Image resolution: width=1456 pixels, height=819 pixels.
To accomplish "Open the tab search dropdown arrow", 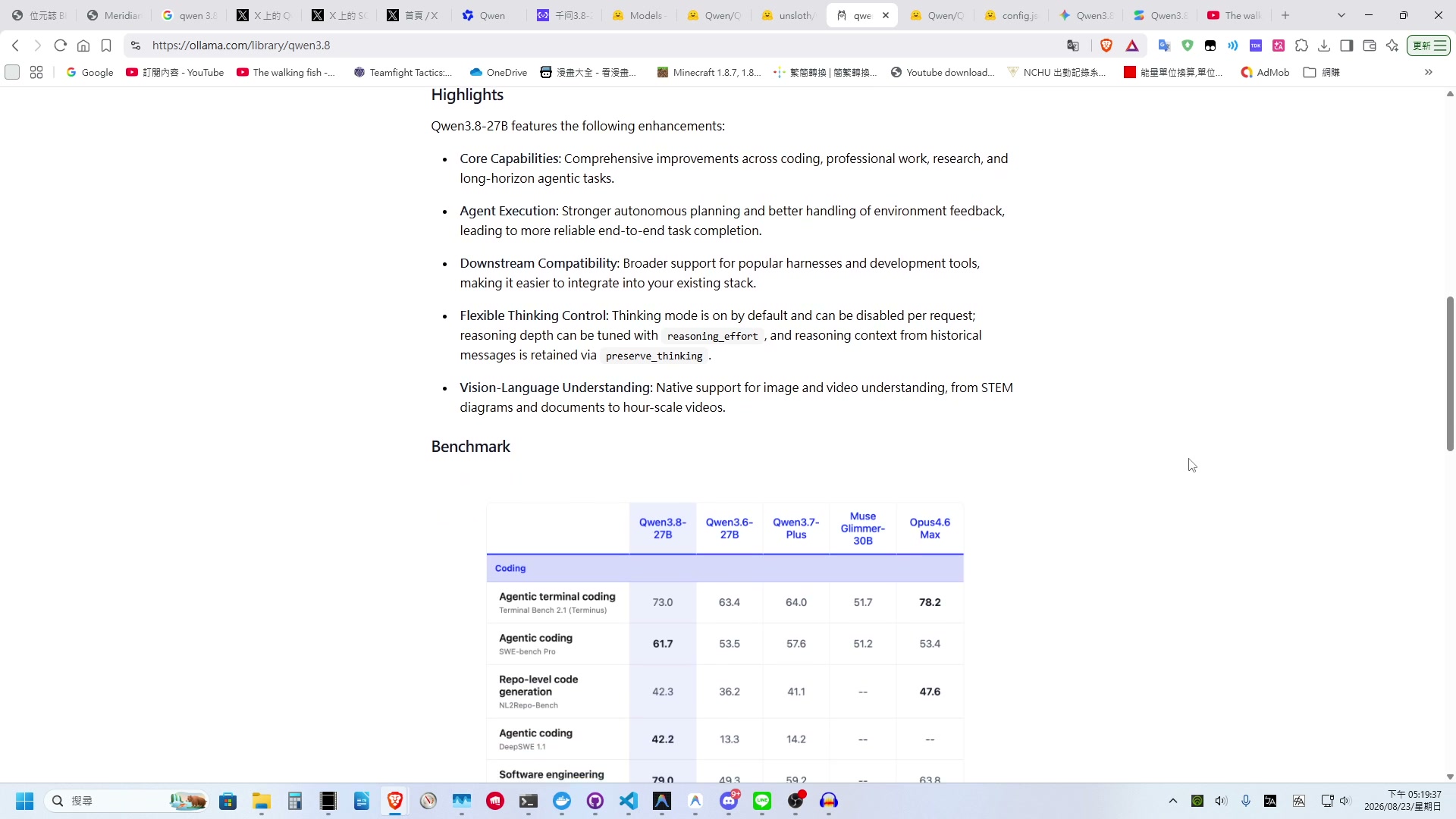I will (1341, 15).
